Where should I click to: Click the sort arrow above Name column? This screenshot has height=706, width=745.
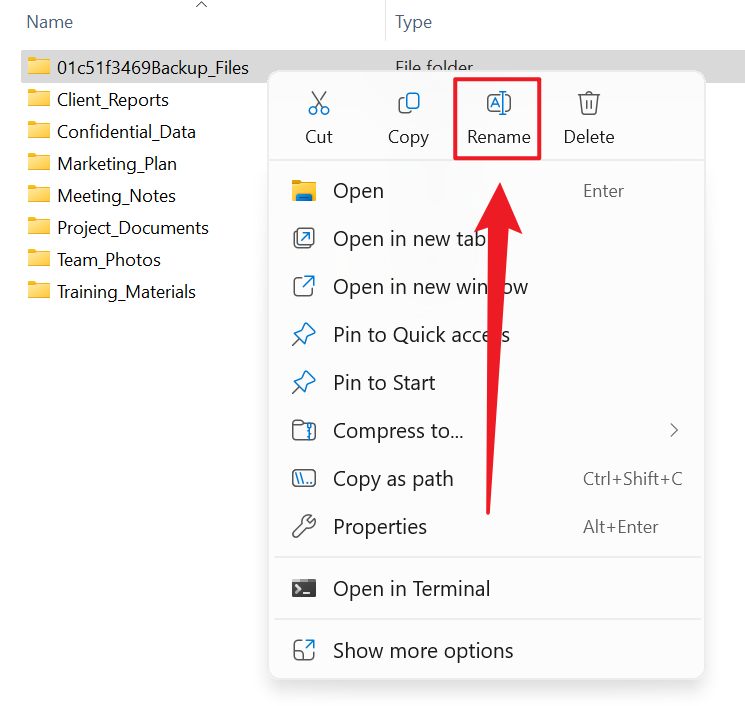201,5
